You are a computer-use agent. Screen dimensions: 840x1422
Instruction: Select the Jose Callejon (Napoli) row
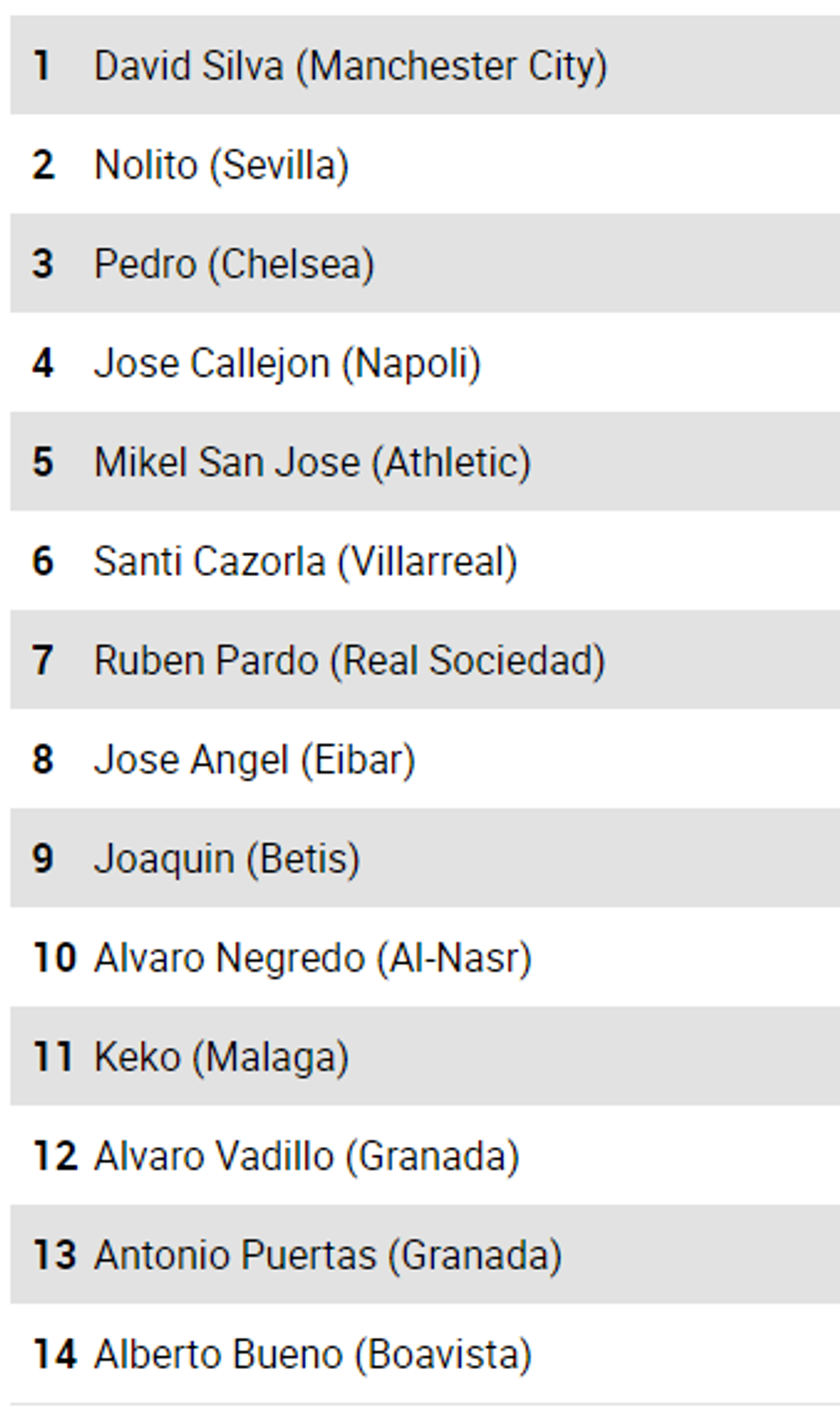(x=287, y=363)
